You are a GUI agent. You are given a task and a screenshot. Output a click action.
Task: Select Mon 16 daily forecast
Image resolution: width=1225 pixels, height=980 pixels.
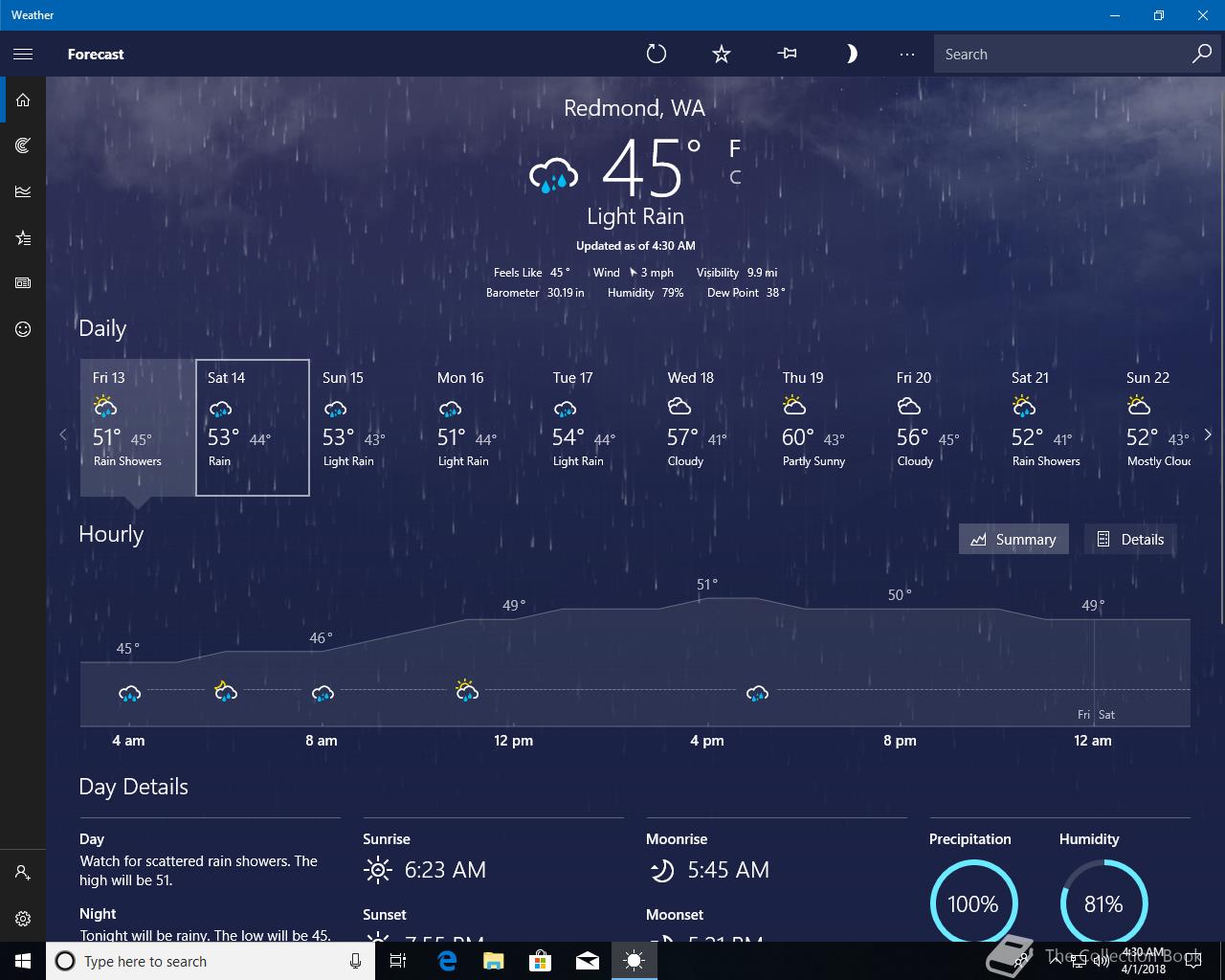click(x=482, y=428)
